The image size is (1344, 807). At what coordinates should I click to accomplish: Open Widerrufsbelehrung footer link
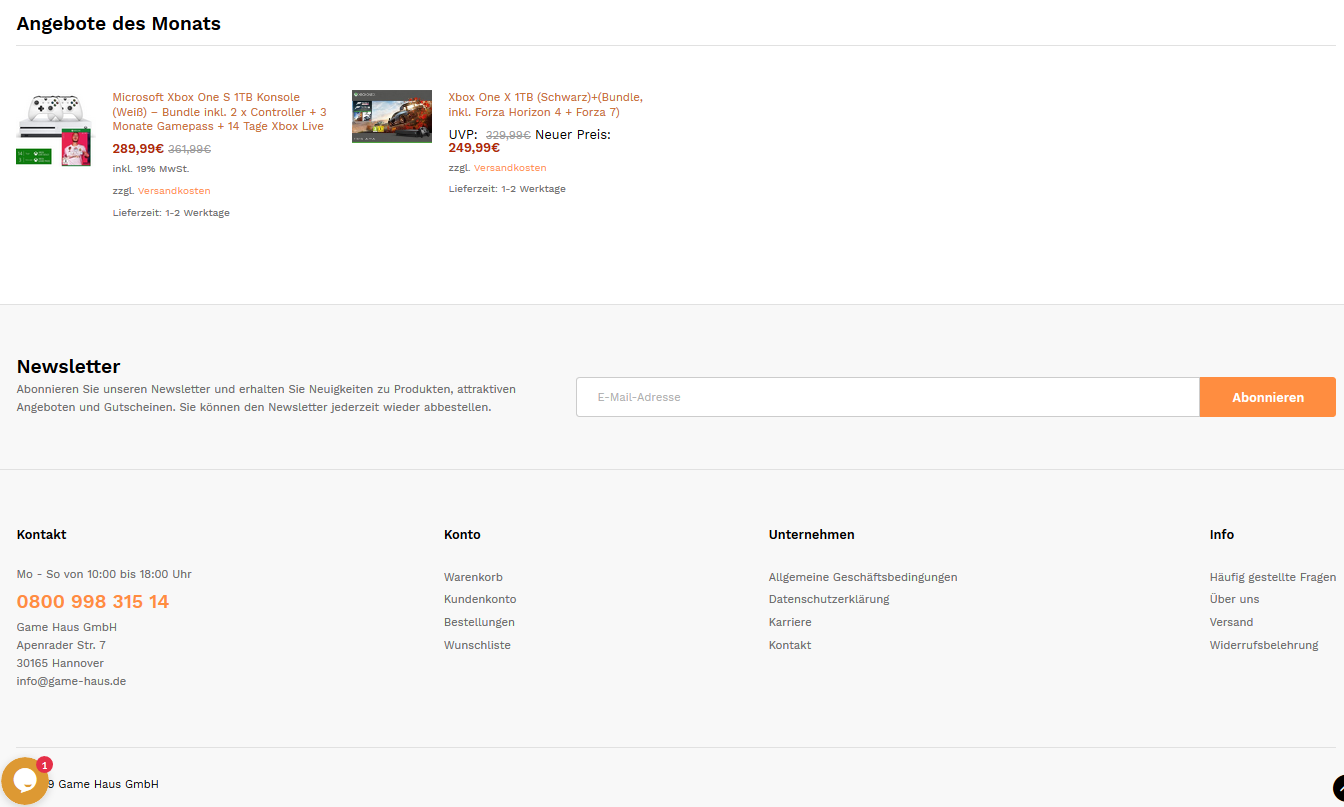(1264, 645)
